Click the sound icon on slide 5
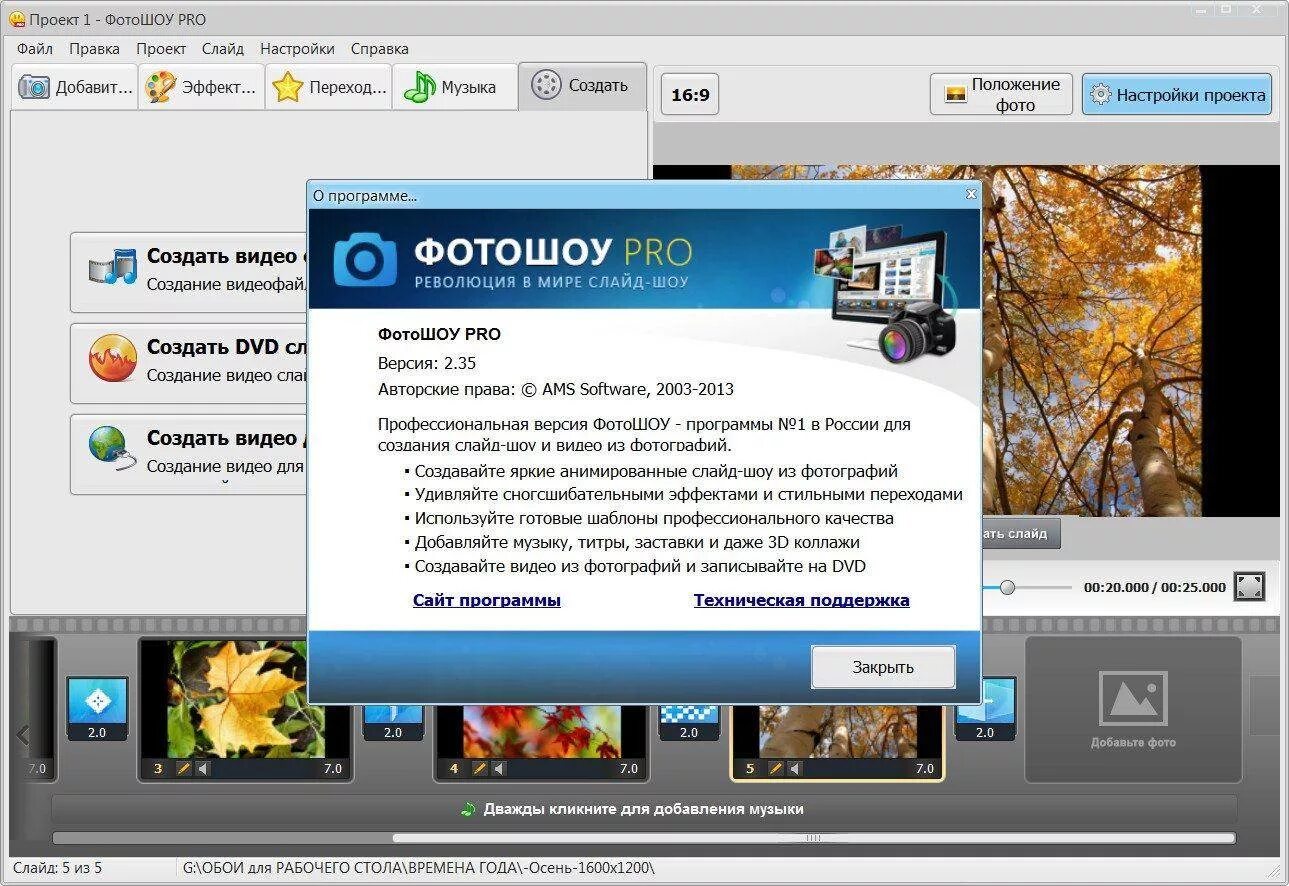The width and height of the screenshot is (1289, 886). [x=794, y=769]
